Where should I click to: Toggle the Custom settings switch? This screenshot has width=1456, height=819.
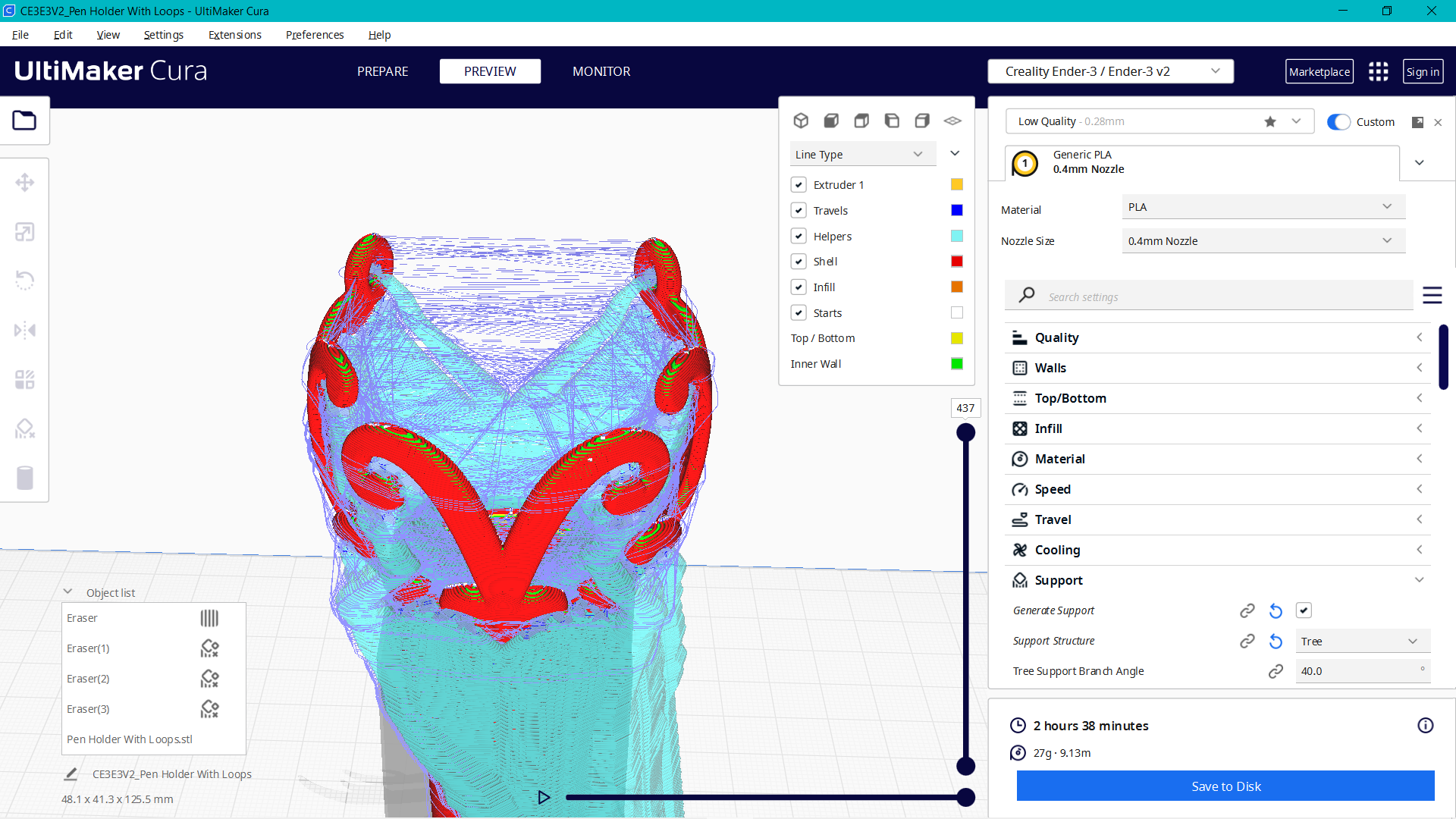pos(1338,122)
